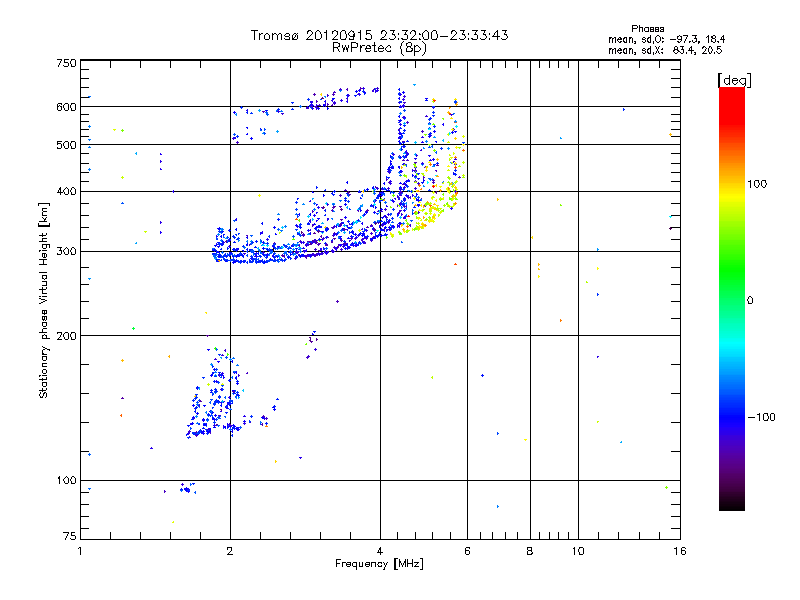Screen dimensions: 800x600
Task: Click the plot title 'Tromsø 20120915 23:32:00-23:33:43'
Action: 379,35
